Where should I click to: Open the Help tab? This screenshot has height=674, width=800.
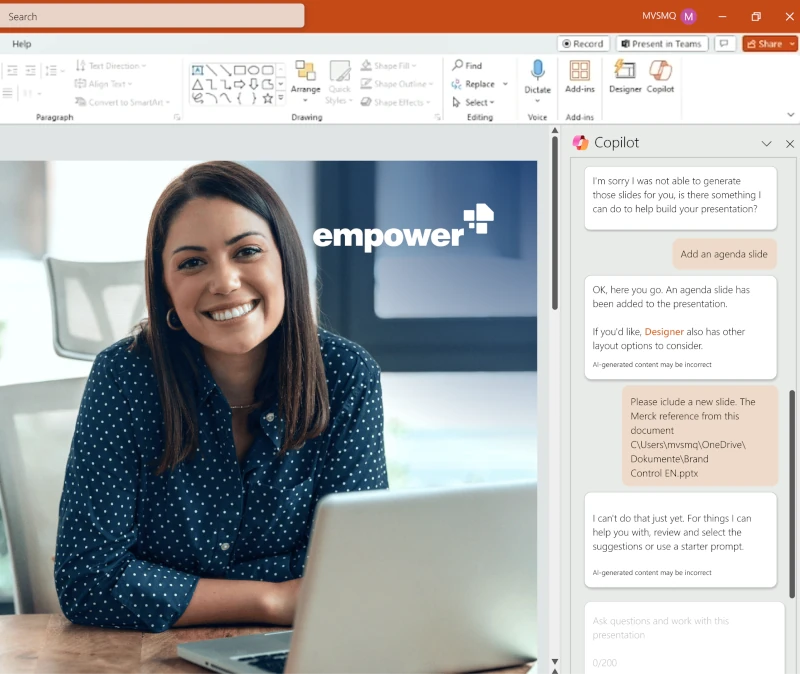tap(22, 44)
